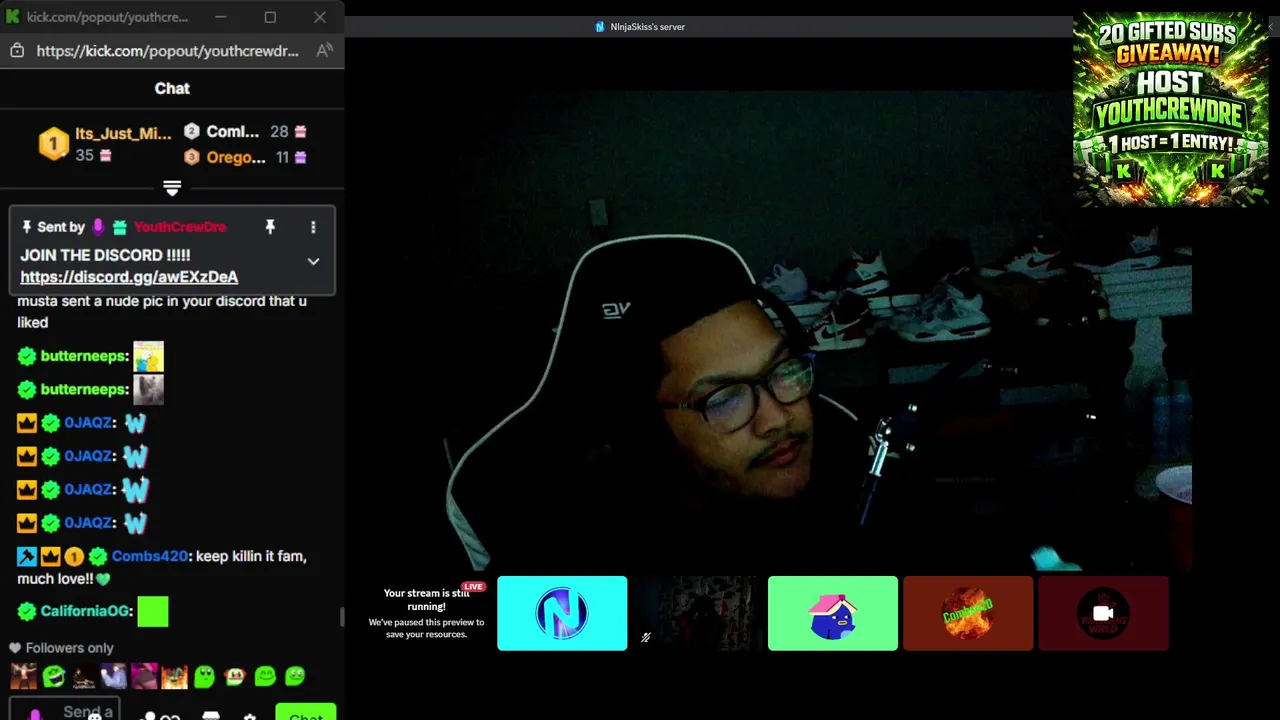Open the shop icon near chat input

(x=211, y=716)
